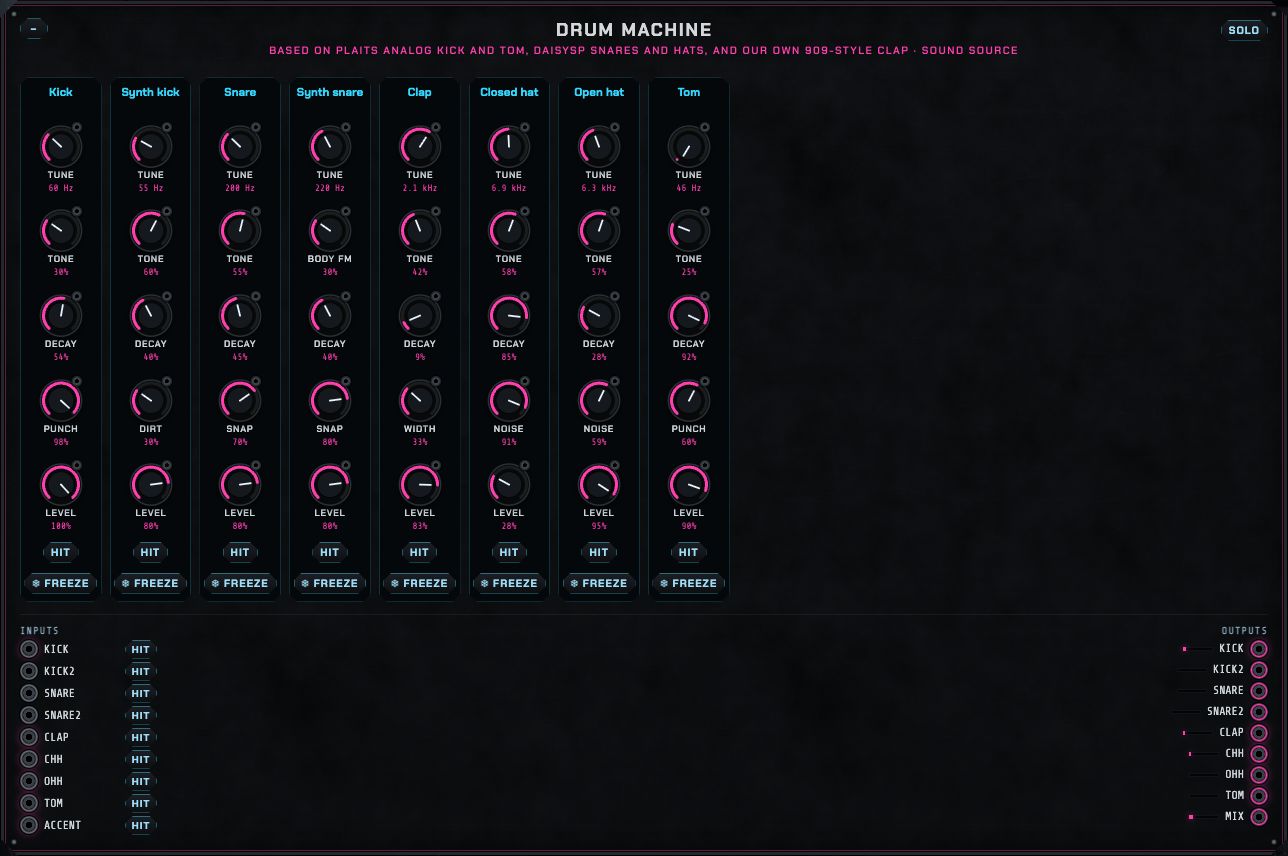Collapse the Drum Machine module with minus button

34,29
